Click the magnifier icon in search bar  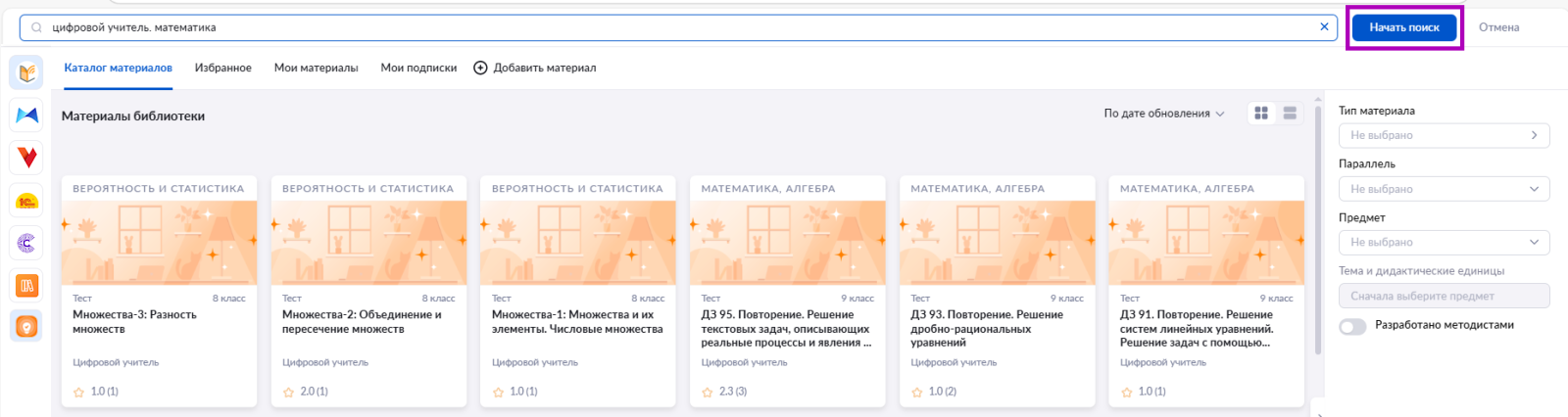point(36,27)
